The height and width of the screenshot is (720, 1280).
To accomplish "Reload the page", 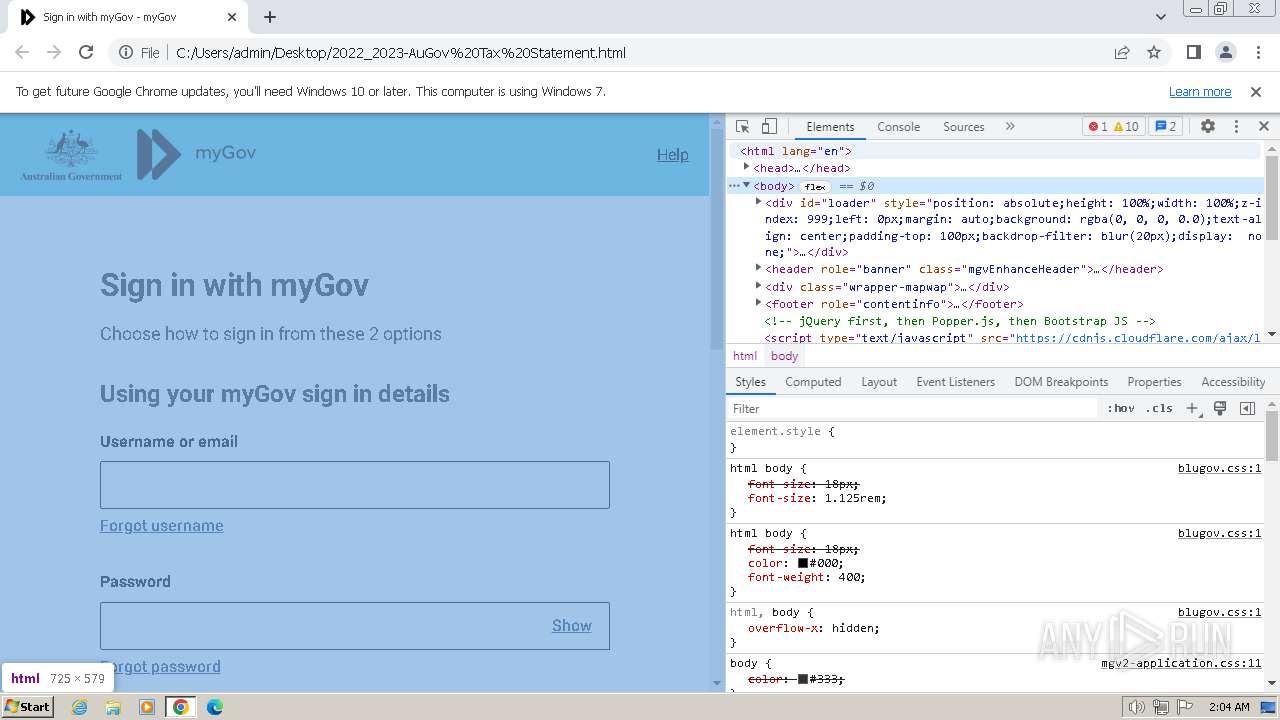I will click(x=86, y=53).
